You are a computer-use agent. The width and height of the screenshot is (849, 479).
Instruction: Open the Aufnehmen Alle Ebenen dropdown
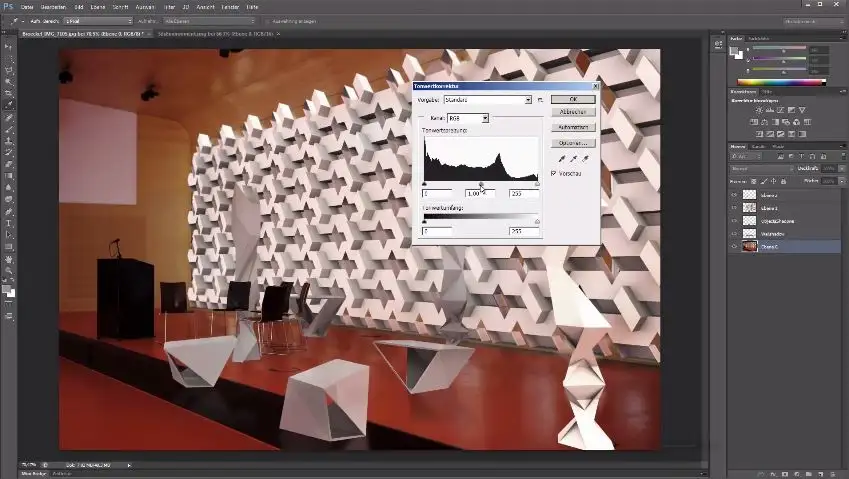click(x=210, y=21)
